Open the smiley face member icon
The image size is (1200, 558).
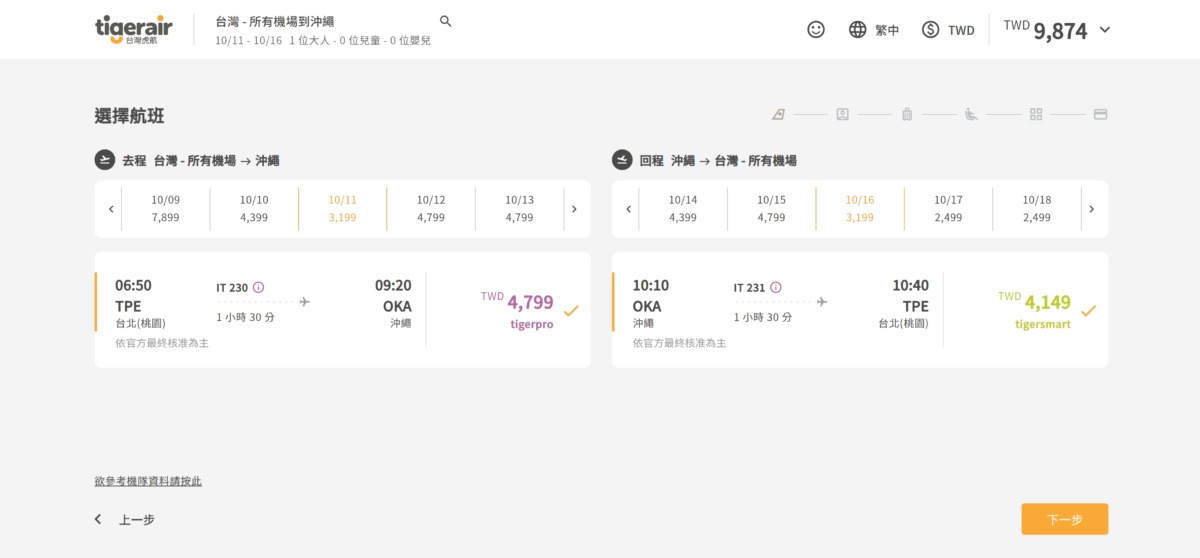tap(816, 30)
